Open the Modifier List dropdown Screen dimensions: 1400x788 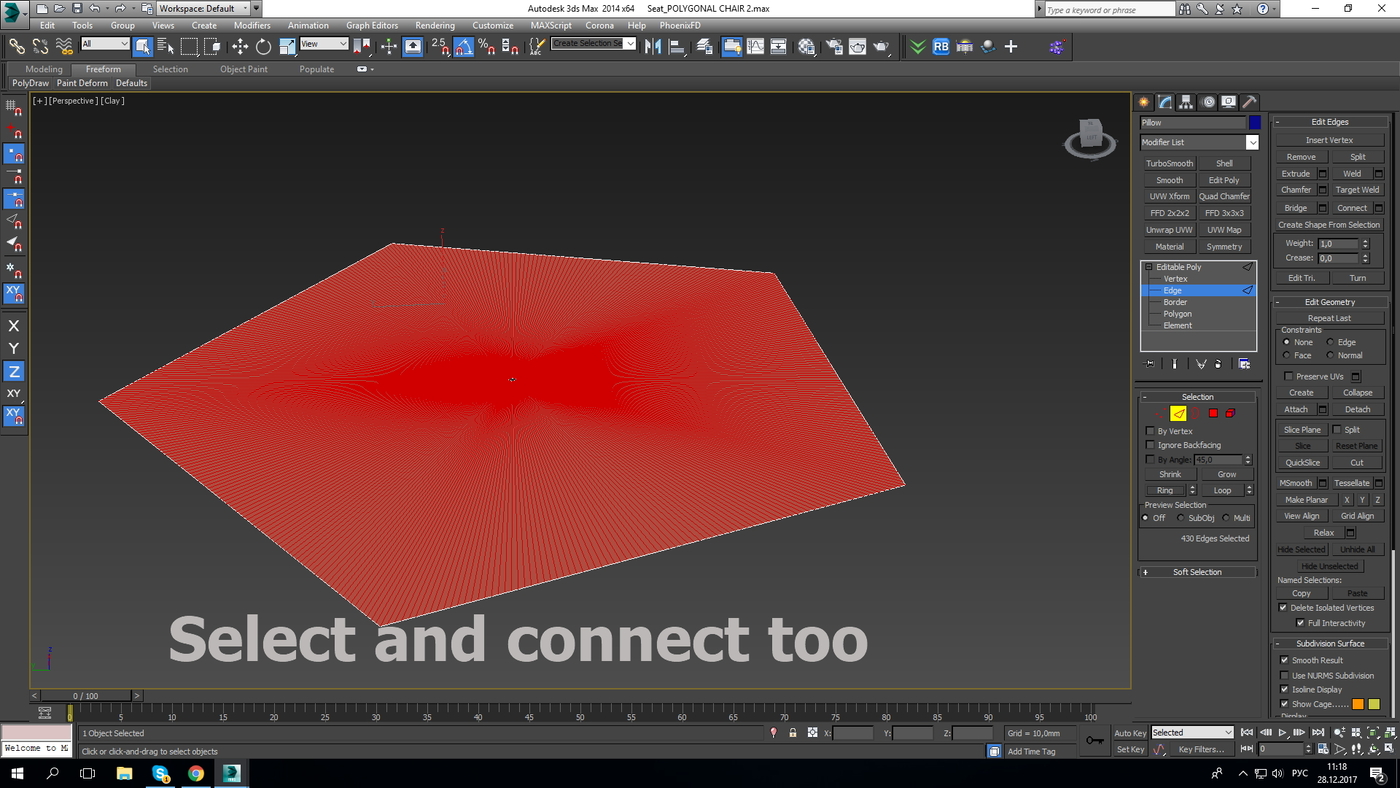(x=1199, y=142)
